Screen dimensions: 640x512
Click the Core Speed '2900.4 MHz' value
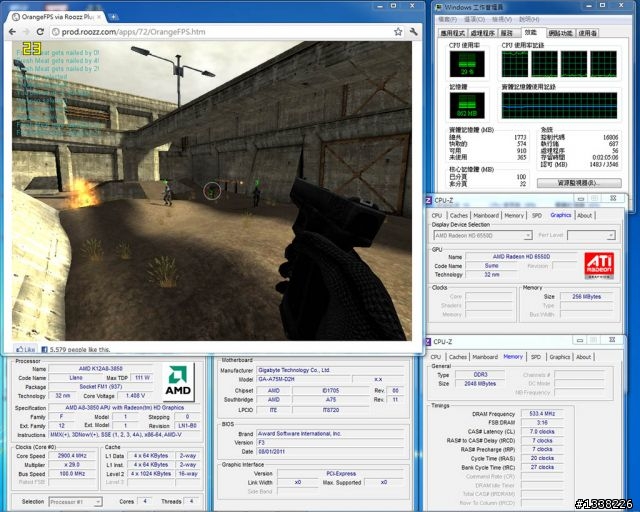click(x=72, y=456)
